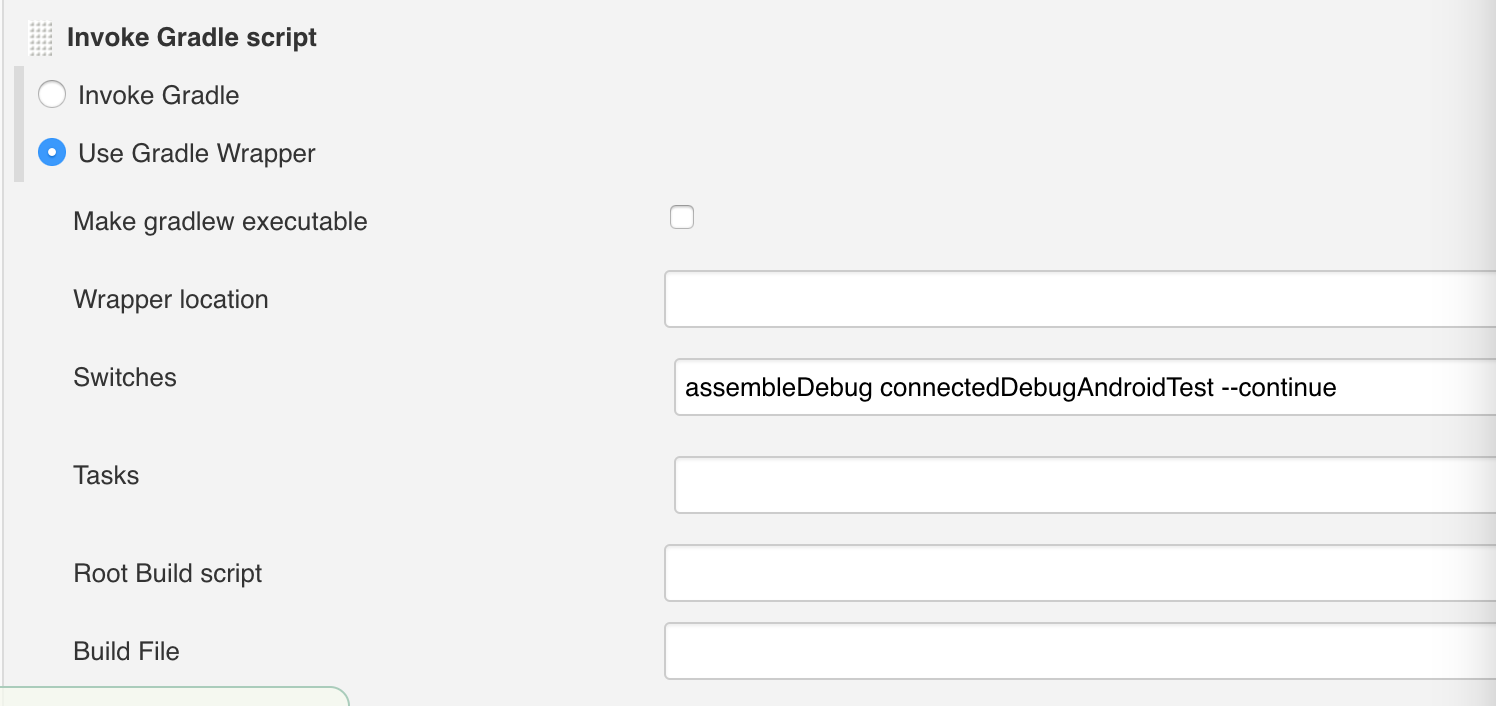Enable the Make gradlew executable checkbox
The width and height of the screenshot is (1496, 706).
point(682,217)
